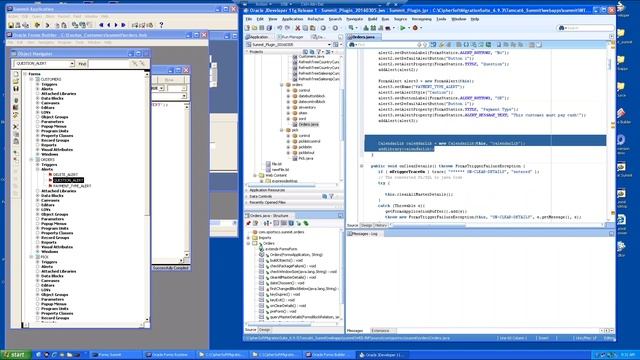Click the open folder icon in Object Navigator side toolbar
This screenshot has height=360, width=640.
(16, 81)
